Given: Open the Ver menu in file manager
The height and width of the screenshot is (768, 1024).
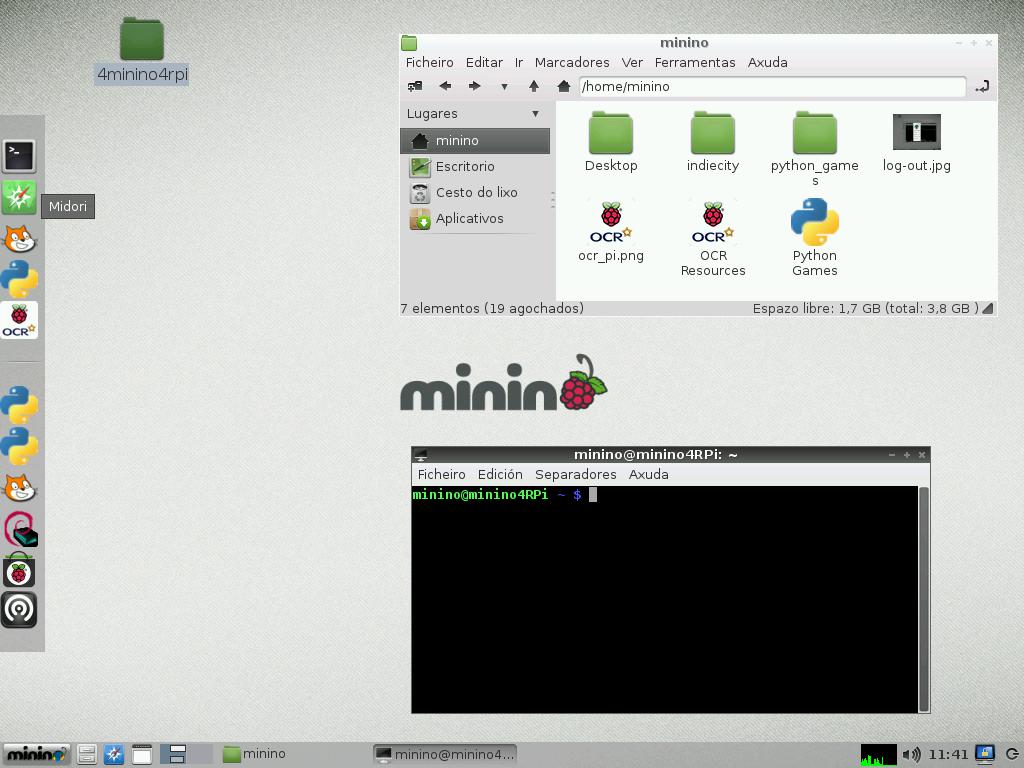Looking at the screenshot, I should tap(632, 63).
